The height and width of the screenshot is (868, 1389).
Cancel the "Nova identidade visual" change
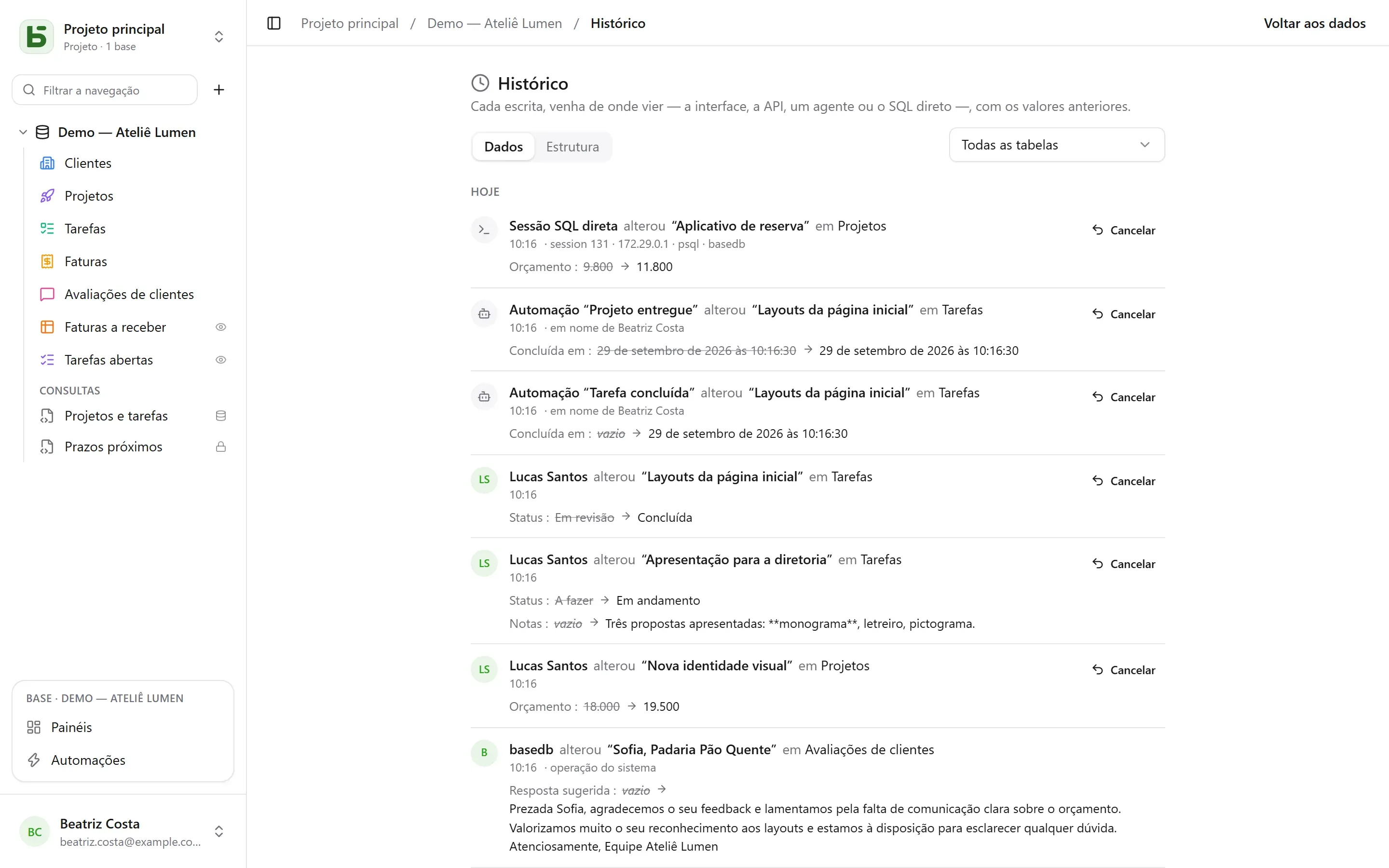click(1123, 670)
